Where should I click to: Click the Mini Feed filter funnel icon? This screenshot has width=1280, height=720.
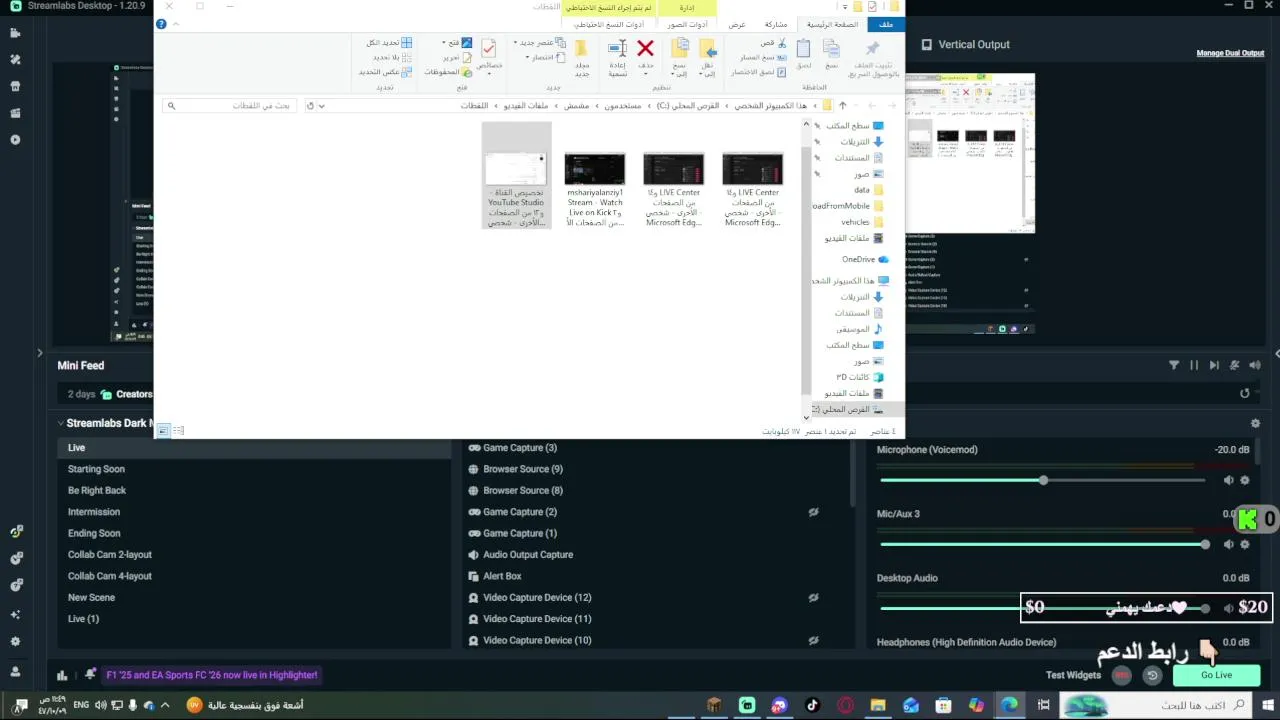[x=1174, y=365]
